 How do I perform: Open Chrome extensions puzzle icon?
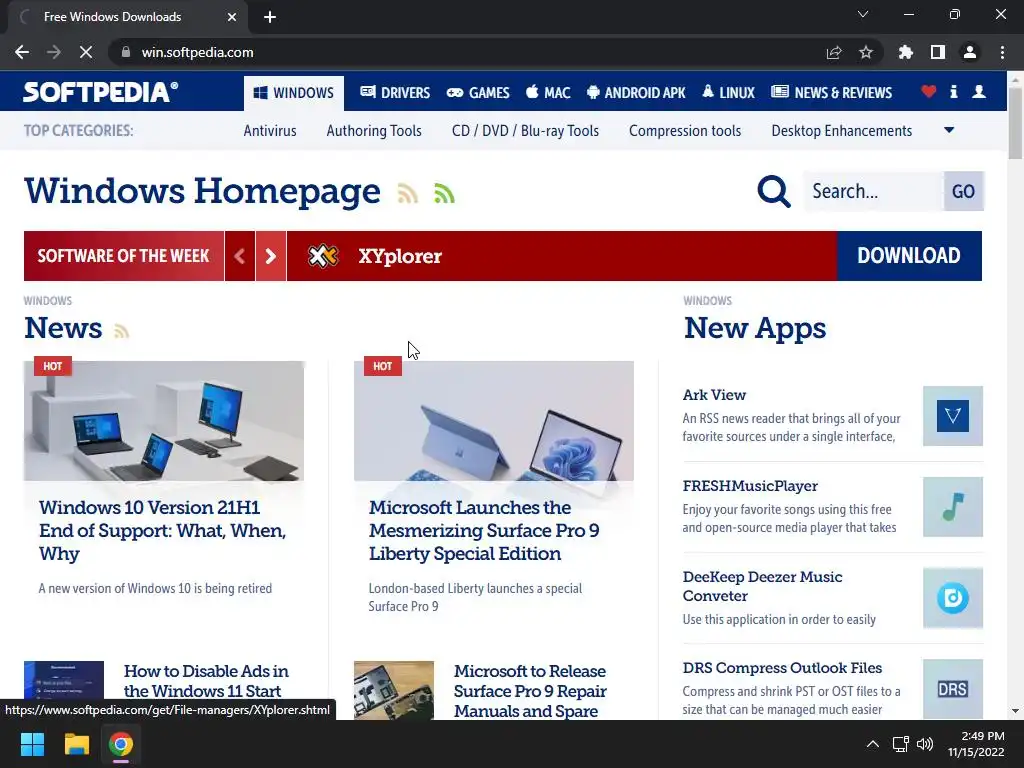[906, 52]
